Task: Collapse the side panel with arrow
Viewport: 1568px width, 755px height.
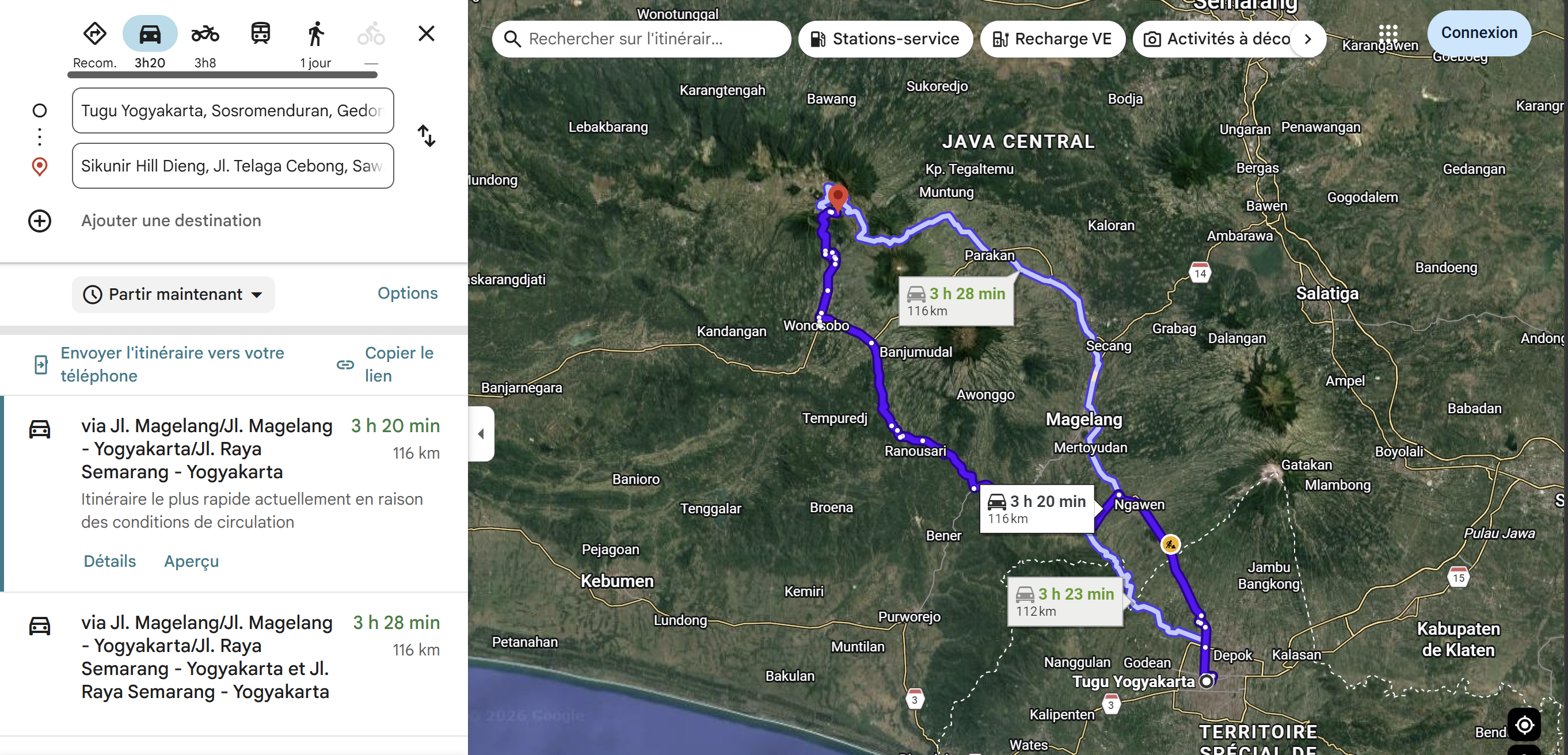Action: [481, 434]
